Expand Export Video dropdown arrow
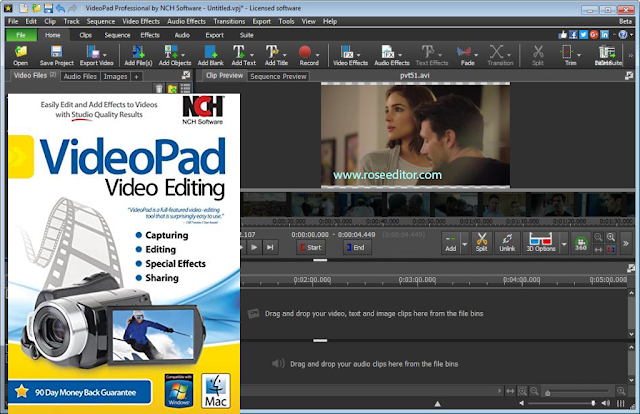This screenshot has width=640, height=414. (x=105, y=55)
